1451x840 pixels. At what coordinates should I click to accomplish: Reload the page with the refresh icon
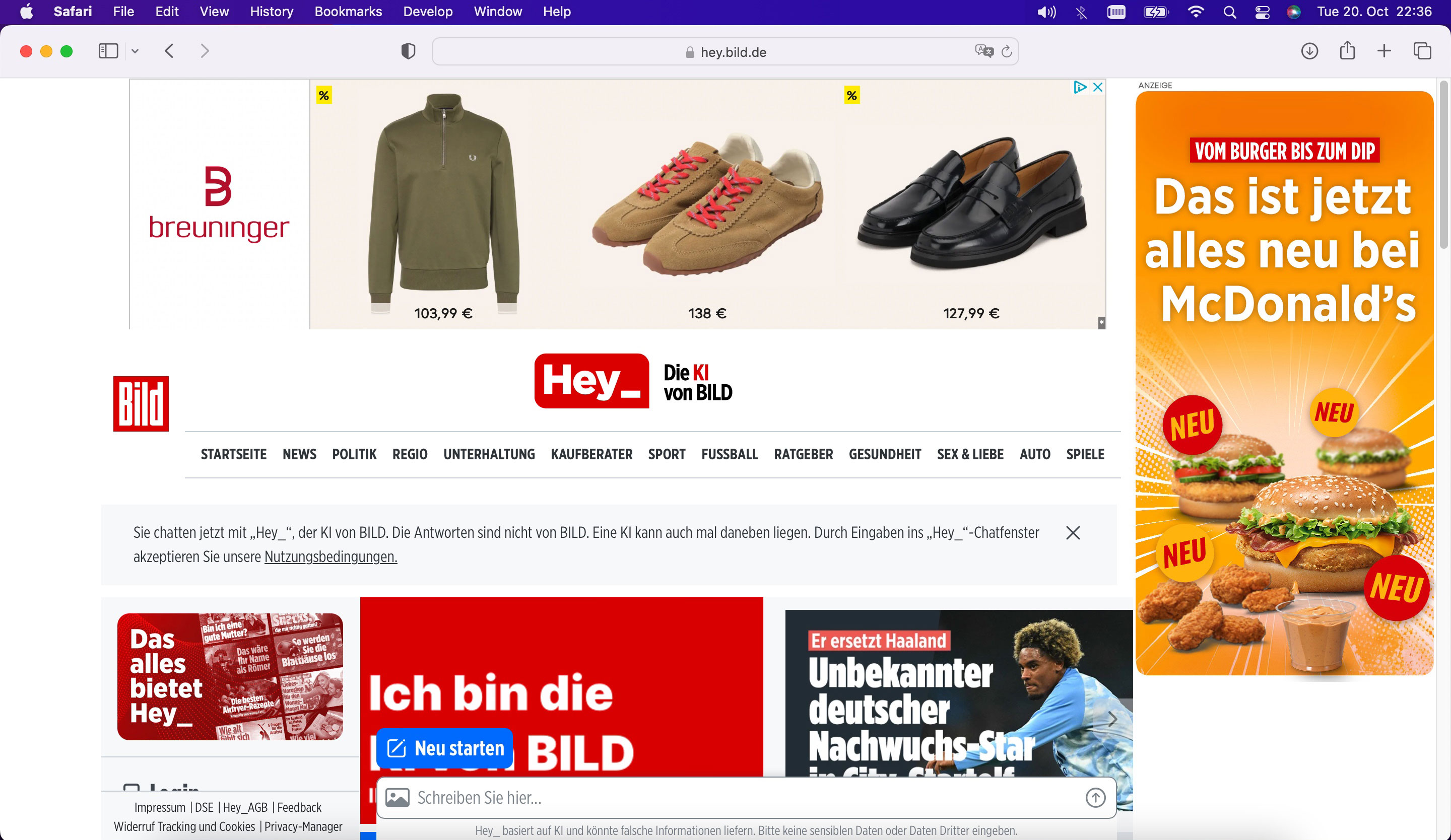tap(1007, 51)
